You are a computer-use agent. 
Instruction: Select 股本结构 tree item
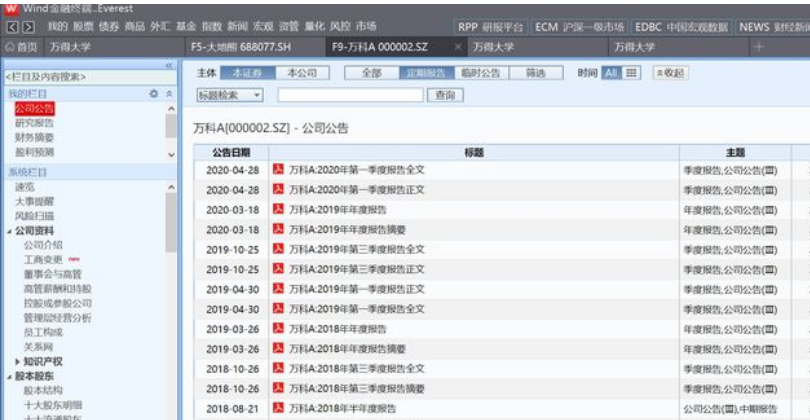click(x=43, y=391)
